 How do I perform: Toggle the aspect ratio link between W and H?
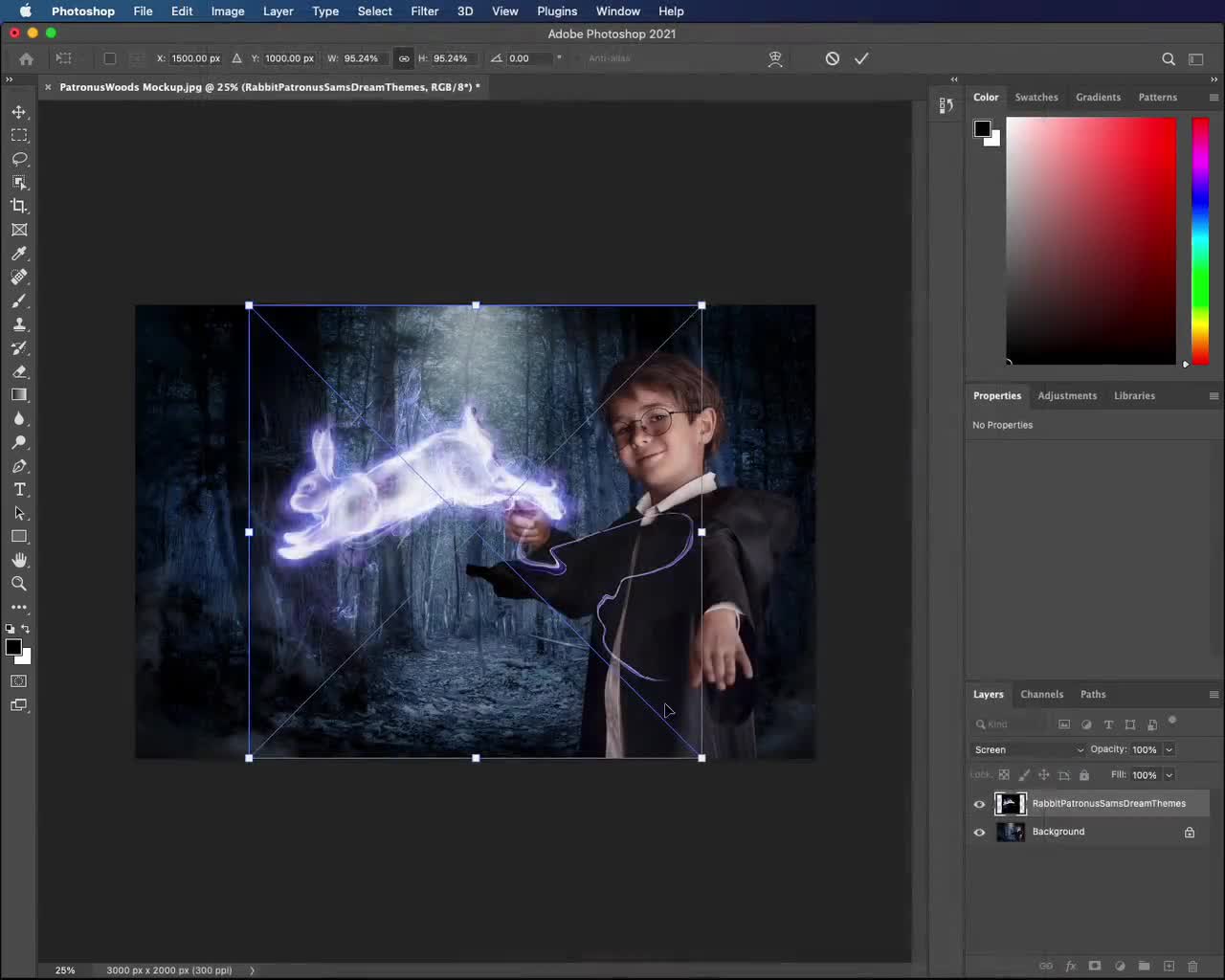[404, 58]
